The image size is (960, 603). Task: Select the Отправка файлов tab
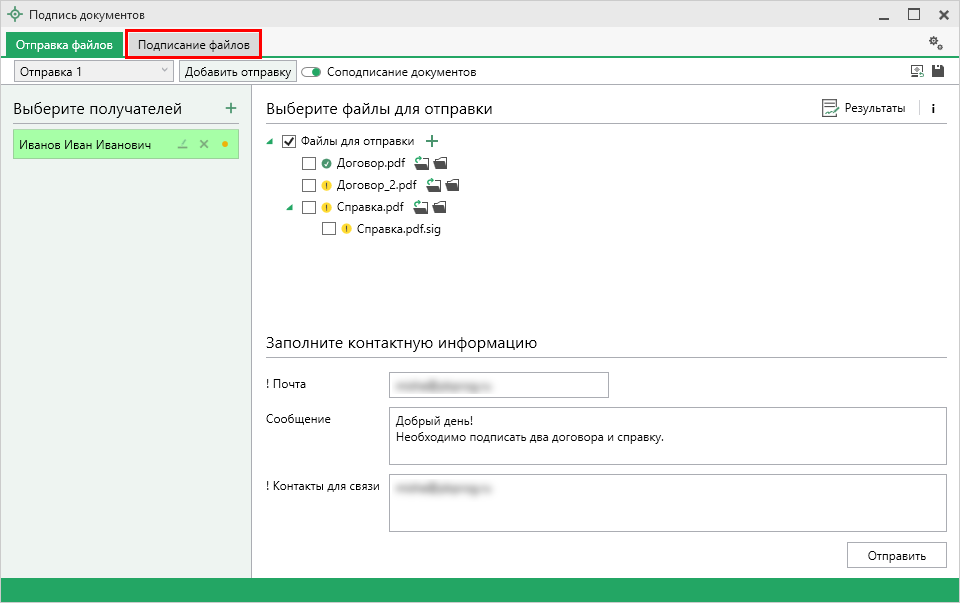click(64, 45)
